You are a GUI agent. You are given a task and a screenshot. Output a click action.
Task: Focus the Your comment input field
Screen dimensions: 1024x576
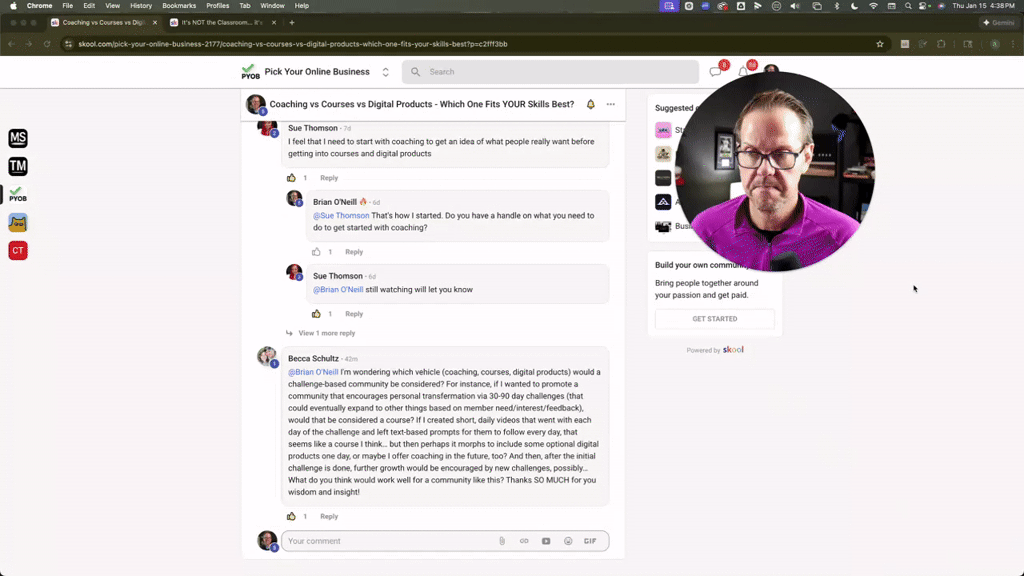point(389,541)
